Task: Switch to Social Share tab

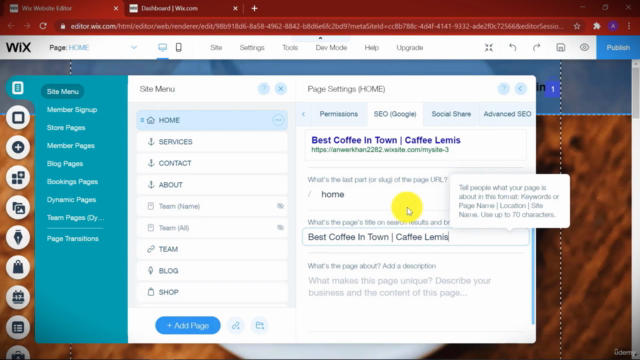Action: pos(451,114)
